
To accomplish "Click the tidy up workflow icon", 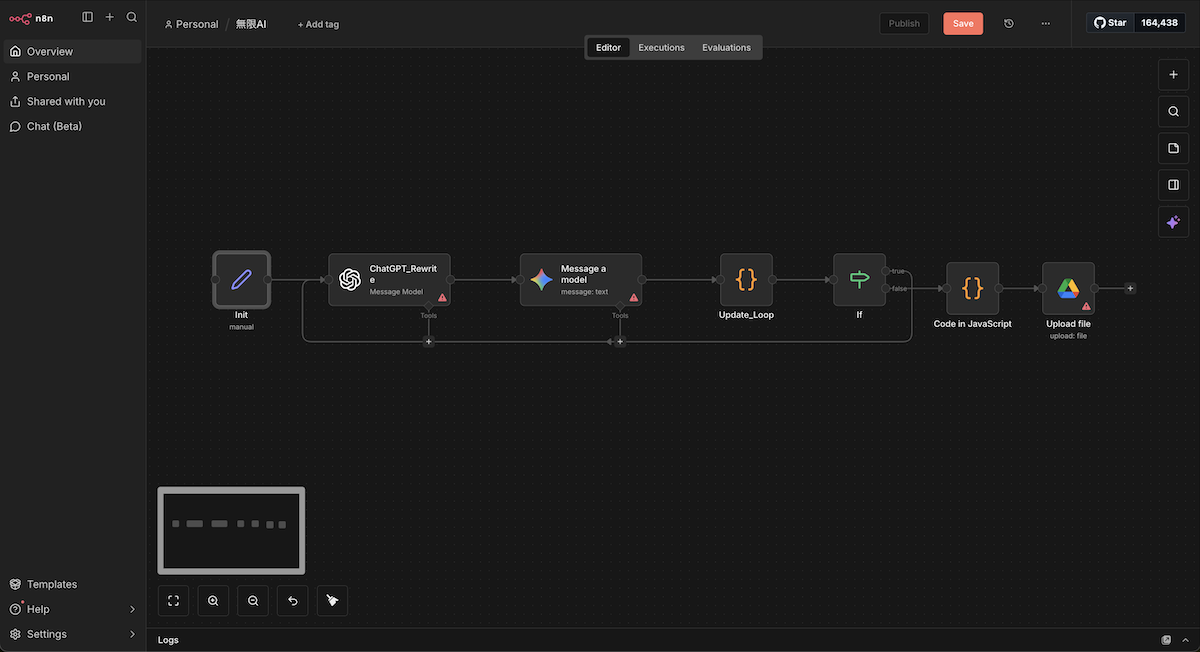I will pos(332,601).
